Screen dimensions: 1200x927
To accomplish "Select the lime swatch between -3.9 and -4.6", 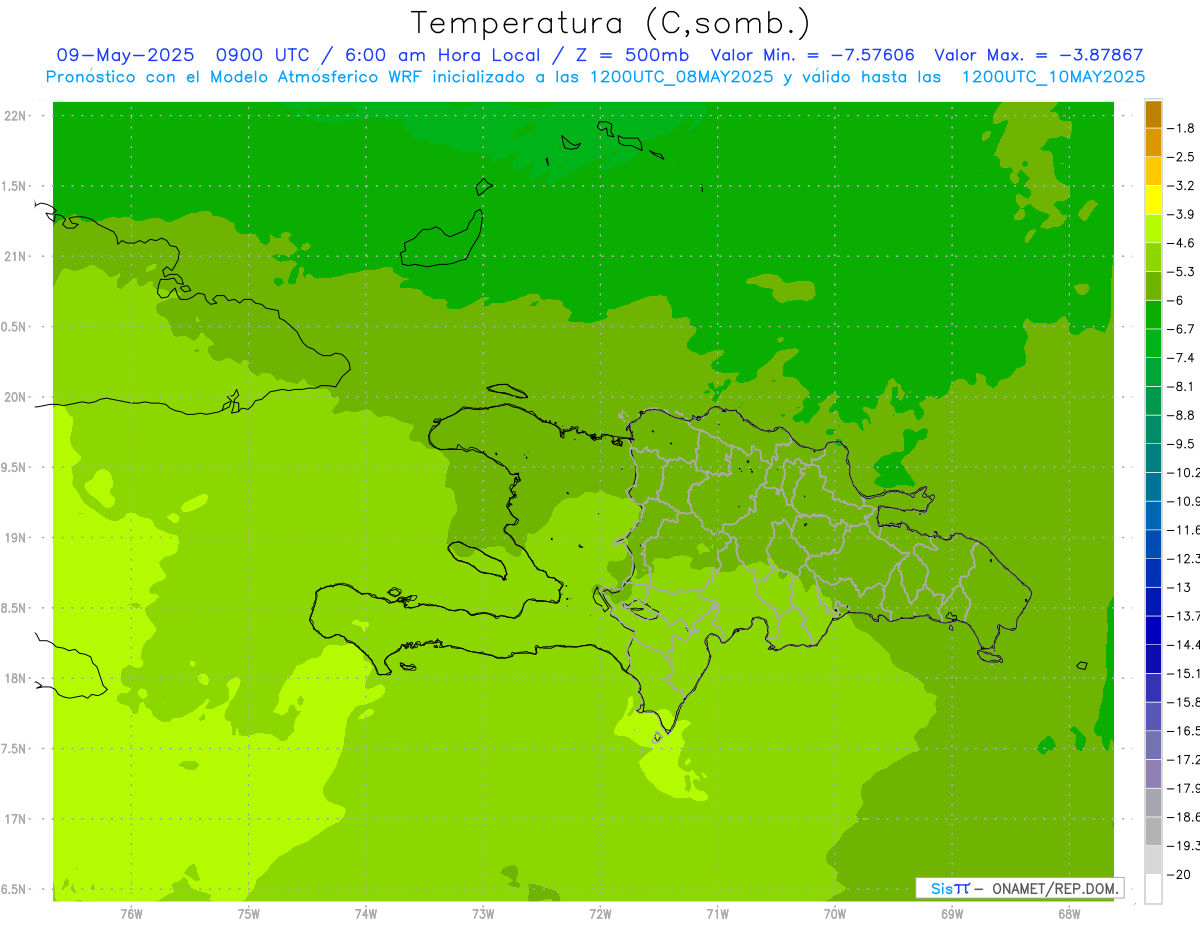I will point(1153,229).
